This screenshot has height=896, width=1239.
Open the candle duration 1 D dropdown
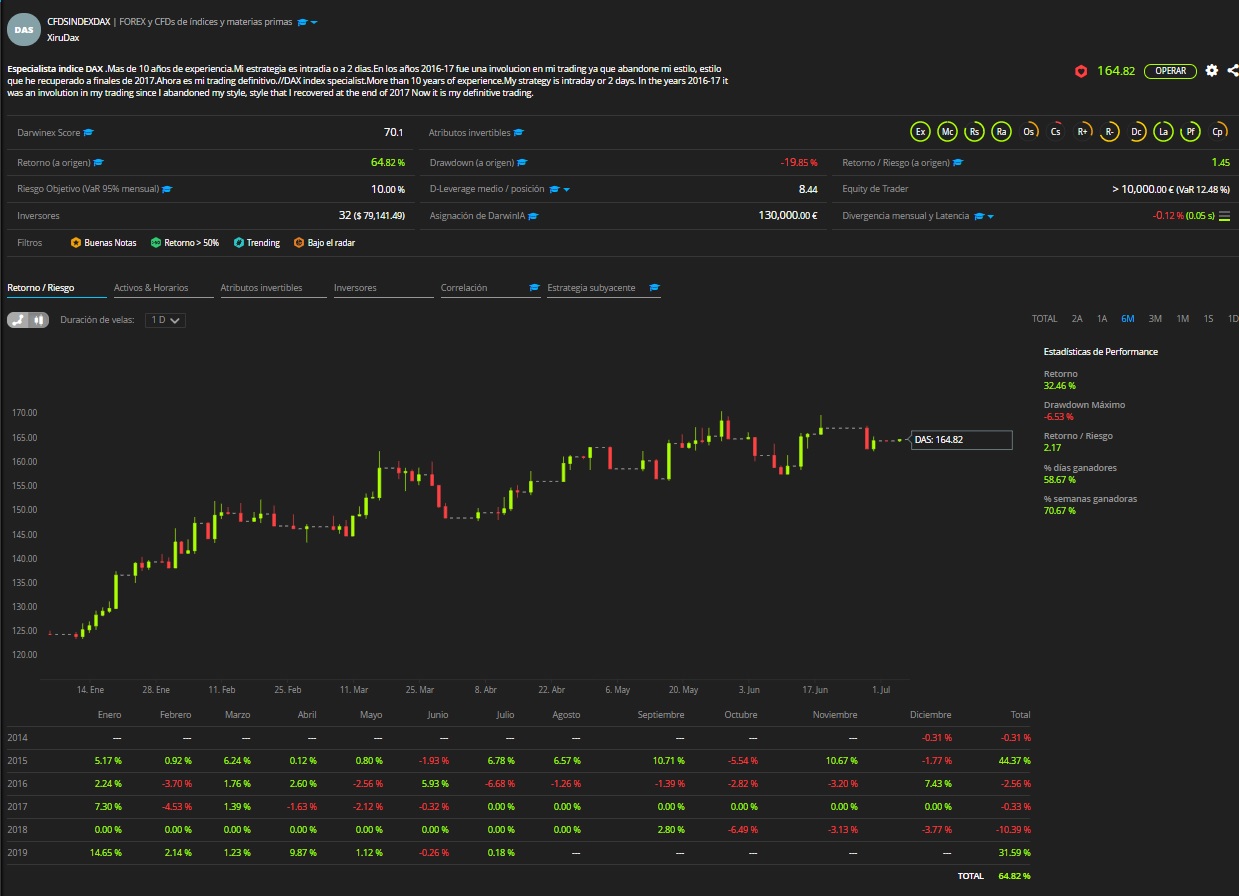(x=165, y=320)
